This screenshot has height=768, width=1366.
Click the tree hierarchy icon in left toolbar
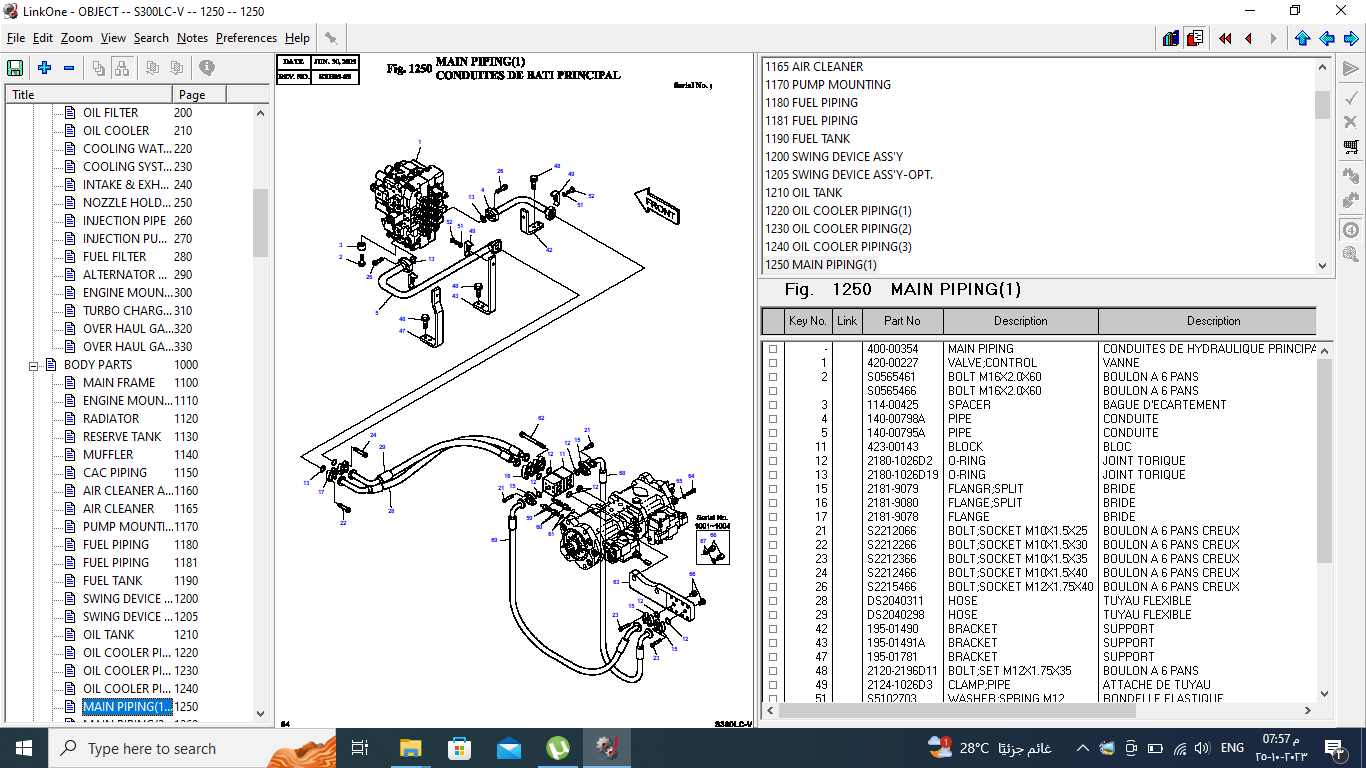122,68
